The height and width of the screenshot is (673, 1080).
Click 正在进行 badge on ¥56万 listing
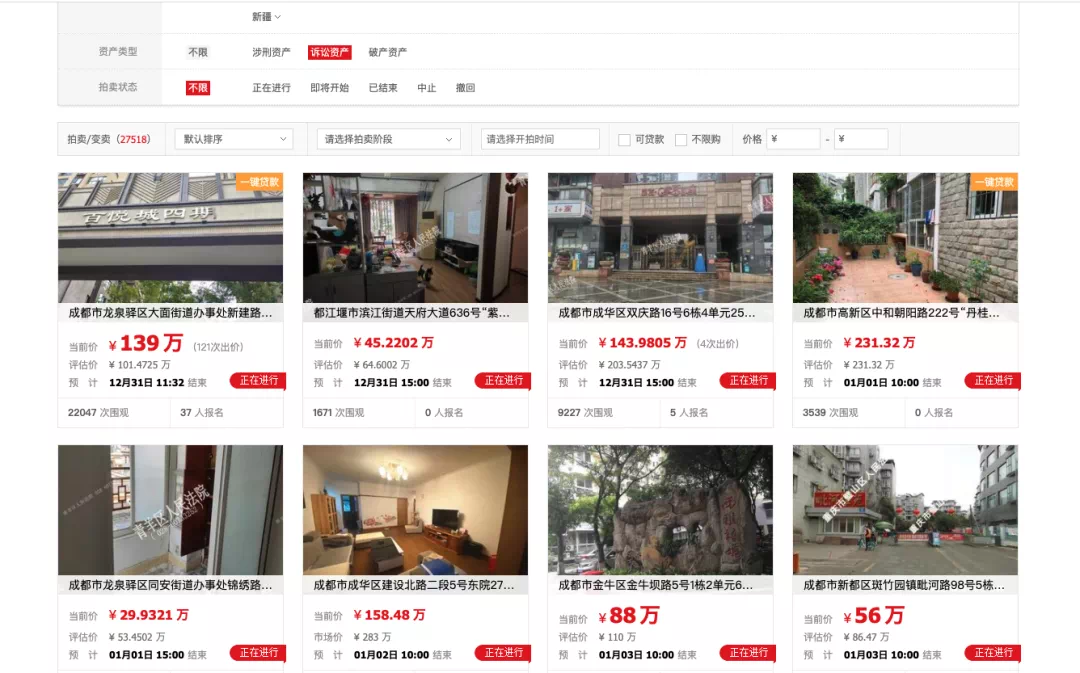coord(993,653)
